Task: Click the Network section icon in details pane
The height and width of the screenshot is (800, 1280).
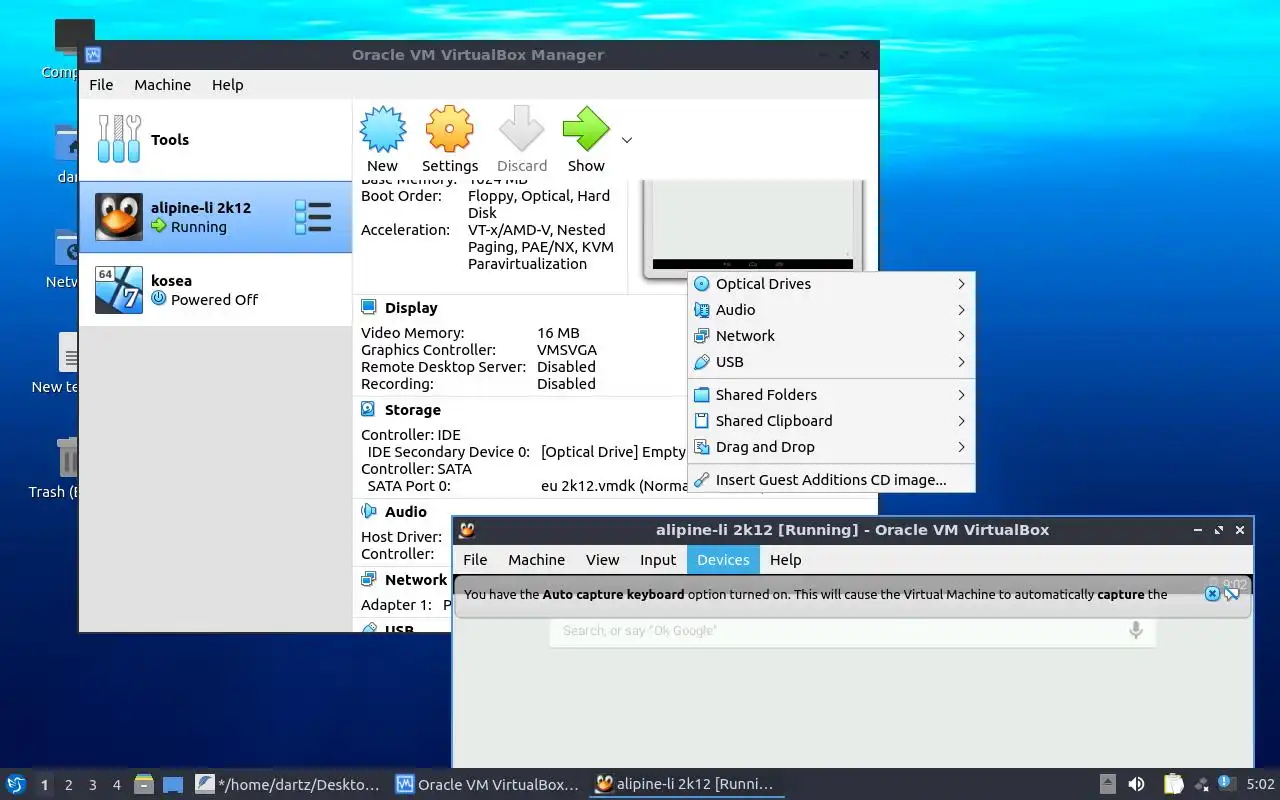Action: [368, 579]
